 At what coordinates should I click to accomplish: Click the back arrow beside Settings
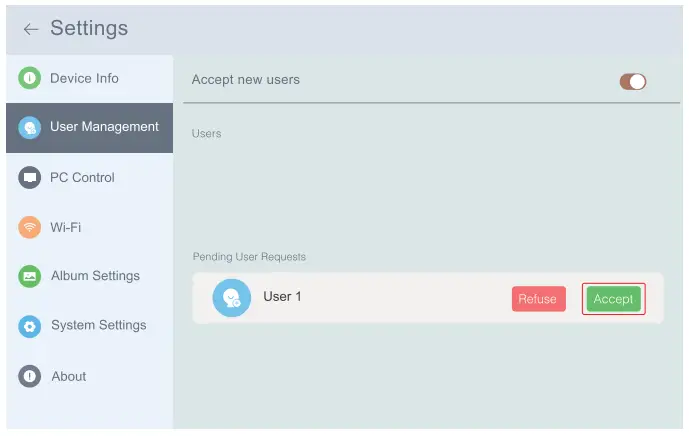click(x=30, y=29)
